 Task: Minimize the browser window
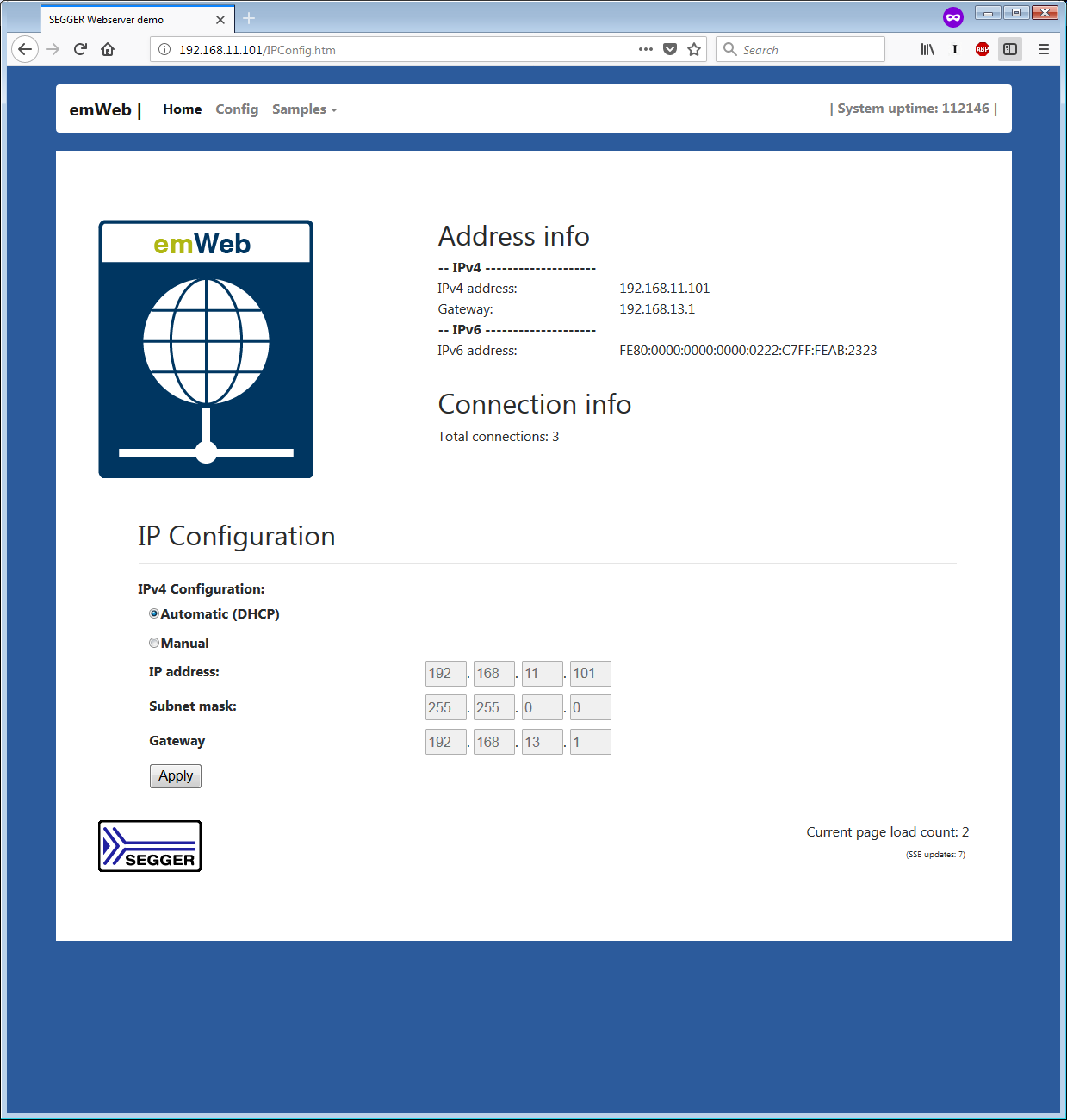click(x=988, y=13)
